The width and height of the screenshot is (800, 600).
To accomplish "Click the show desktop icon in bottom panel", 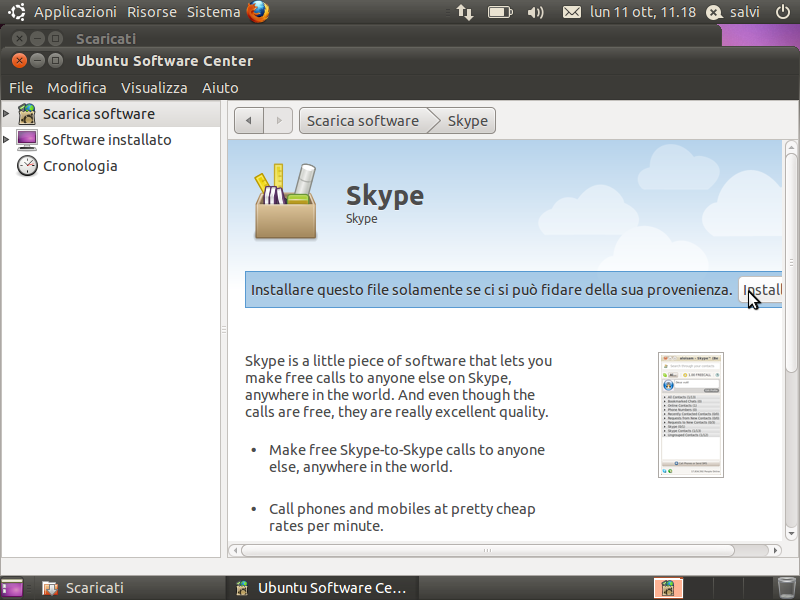I will (x=12, y=588).
